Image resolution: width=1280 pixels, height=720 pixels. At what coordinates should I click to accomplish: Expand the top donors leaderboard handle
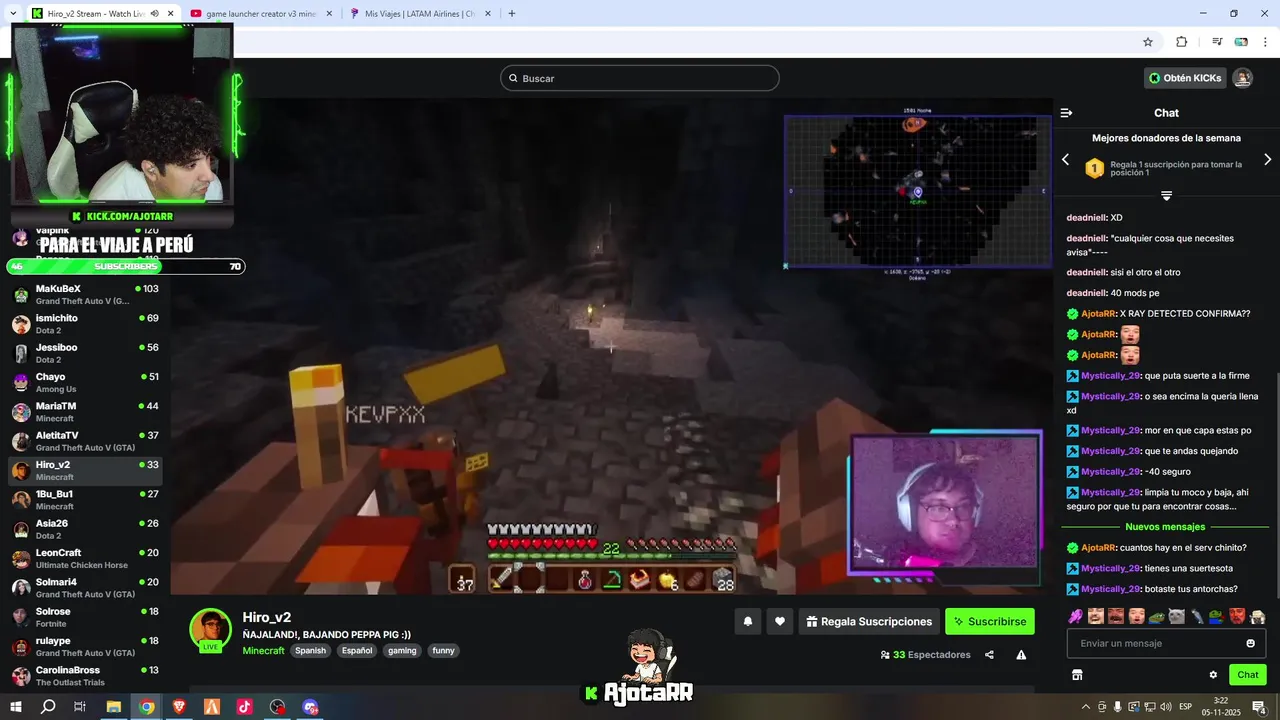coord(1166,195)
